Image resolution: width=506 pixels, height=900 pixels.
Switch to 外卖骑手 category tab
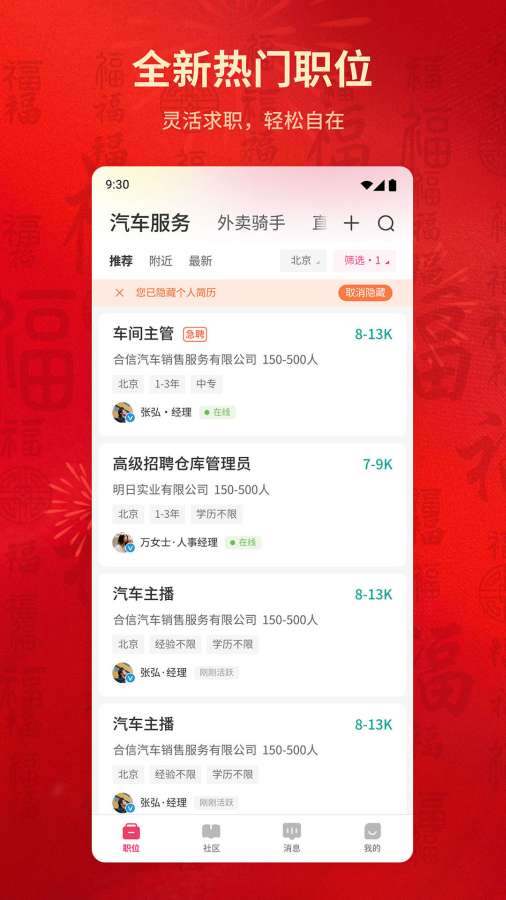(251, 223)
